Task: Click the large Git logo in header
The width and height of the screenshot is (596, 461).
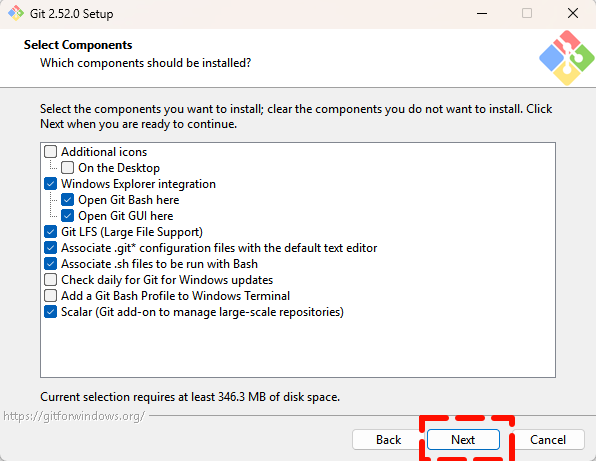Action: point(567,58)
